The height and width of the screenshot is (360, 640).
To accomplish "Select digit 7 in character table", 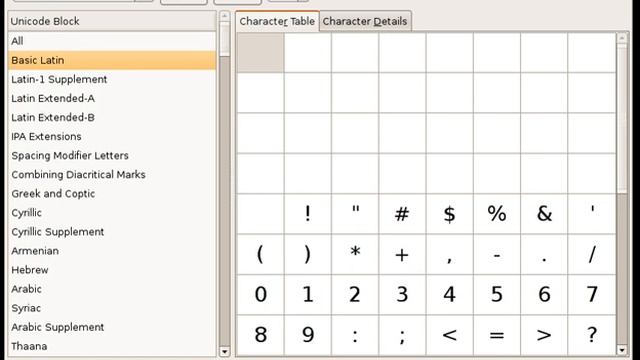I will pyautogui.click(x=591, y=295).
